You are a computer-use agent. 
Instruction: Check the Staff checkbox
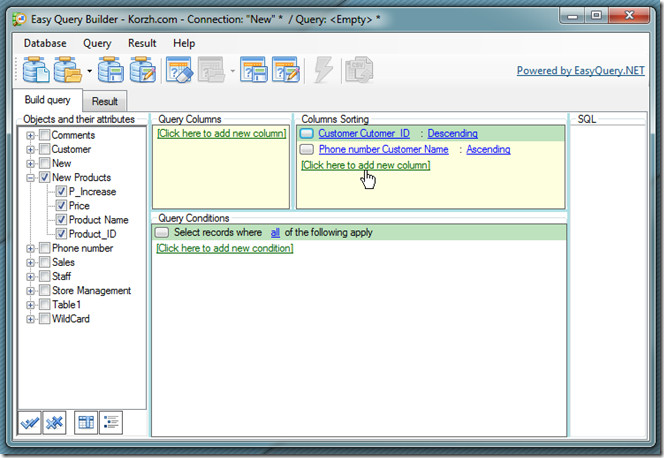(44, 276)
